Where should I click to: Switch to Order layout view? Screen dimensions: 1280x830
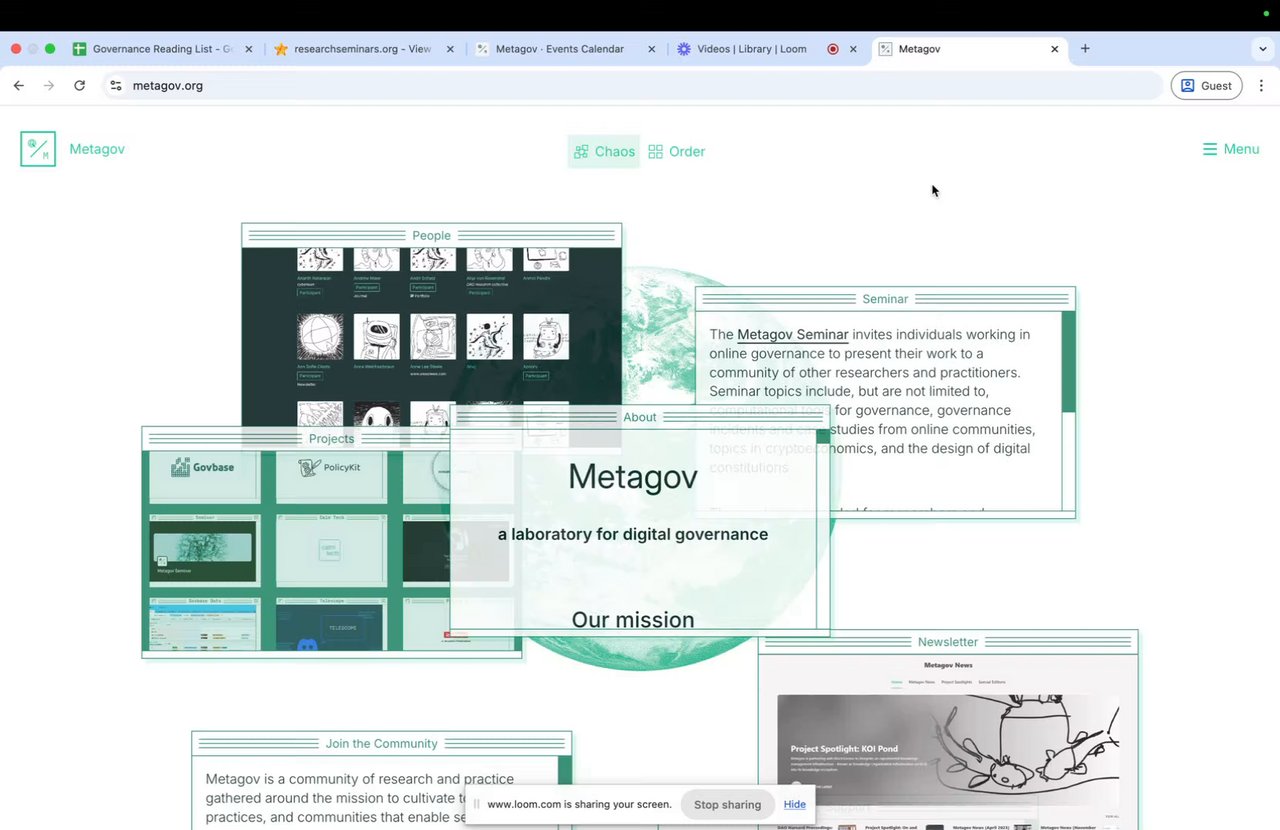[677, 152]
